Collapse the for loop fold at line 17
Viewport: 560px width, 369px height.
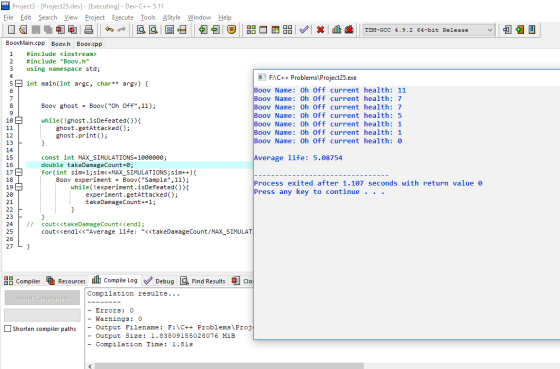click(x=19, y=172)
